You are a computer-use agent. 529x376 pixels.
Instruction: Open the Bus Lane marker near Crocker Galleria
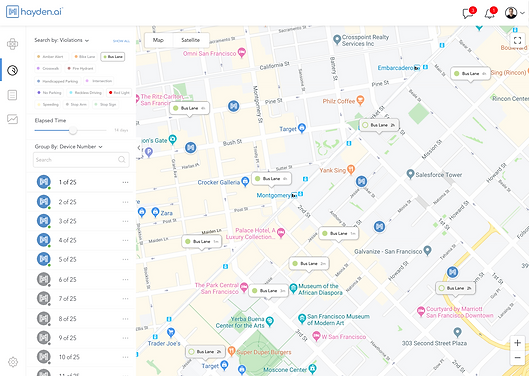271,179
